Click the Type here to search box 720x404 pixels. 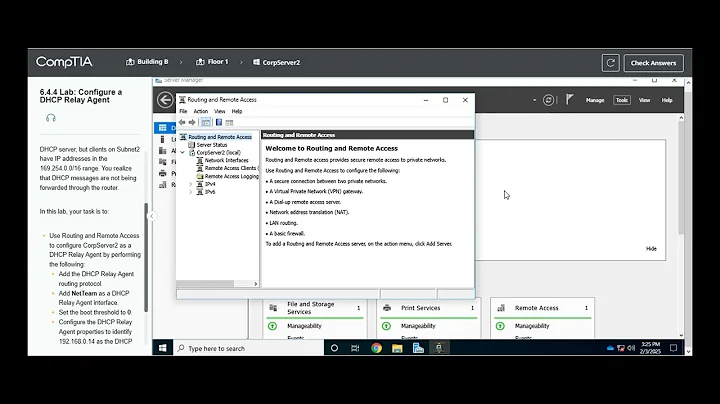248,348
